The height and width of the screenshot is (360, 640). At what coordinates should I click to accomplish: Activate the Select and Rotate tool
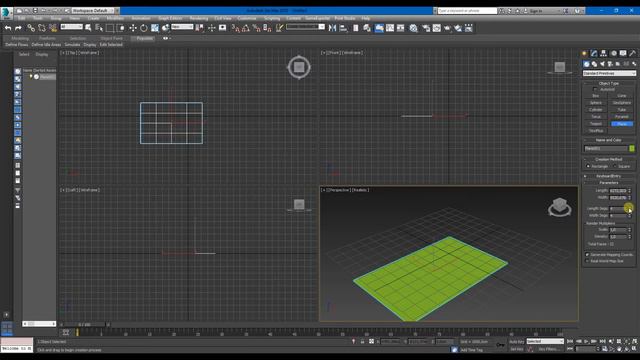(144, 28)
